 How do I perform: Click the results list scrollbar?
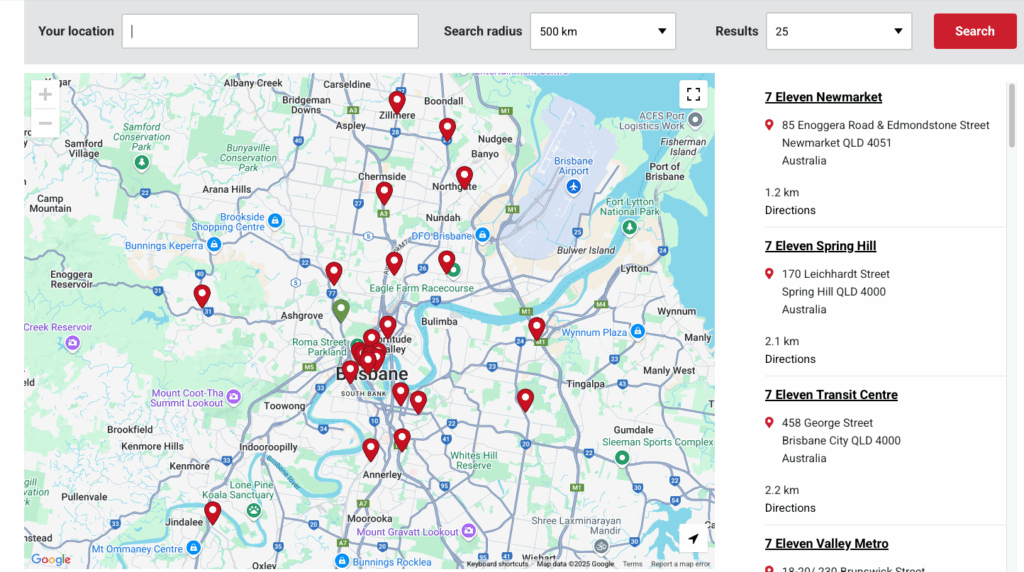(1010, 115)
